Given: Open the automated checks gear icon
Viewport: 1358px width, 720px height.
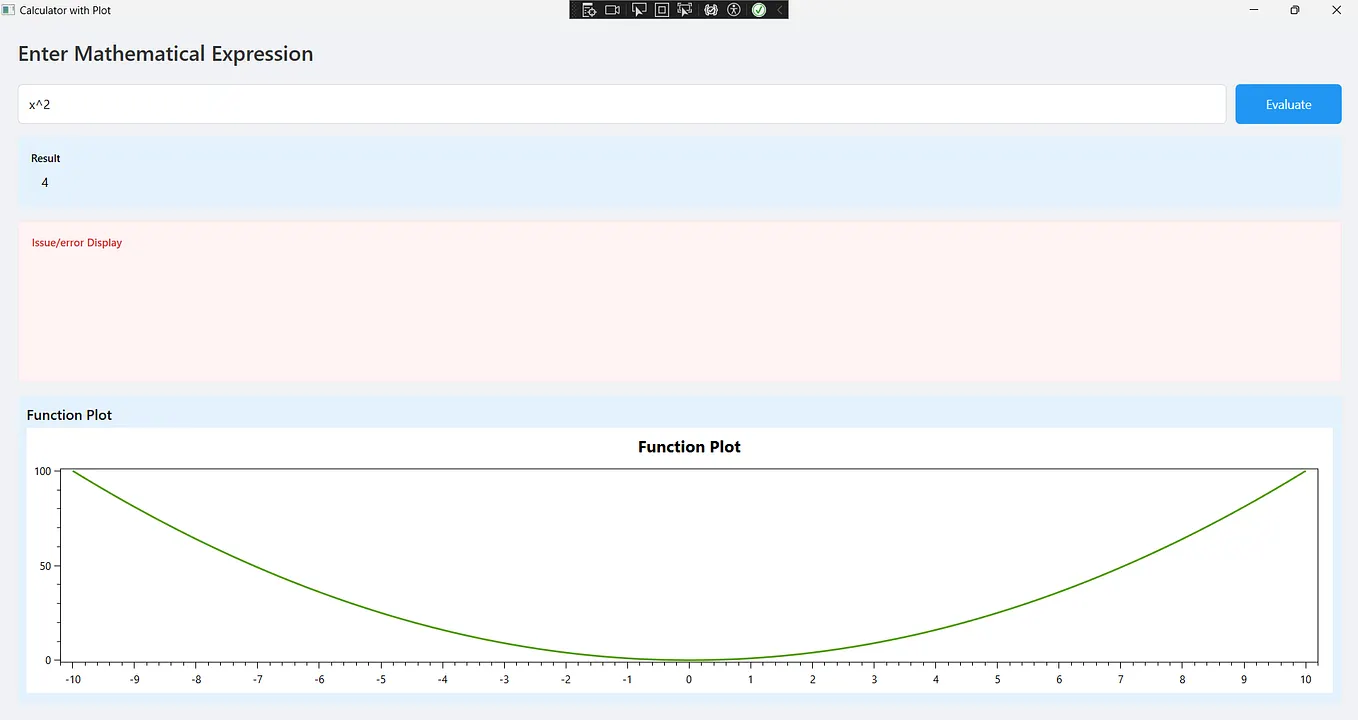Looking at the screenshot, I should click(710, 10).
